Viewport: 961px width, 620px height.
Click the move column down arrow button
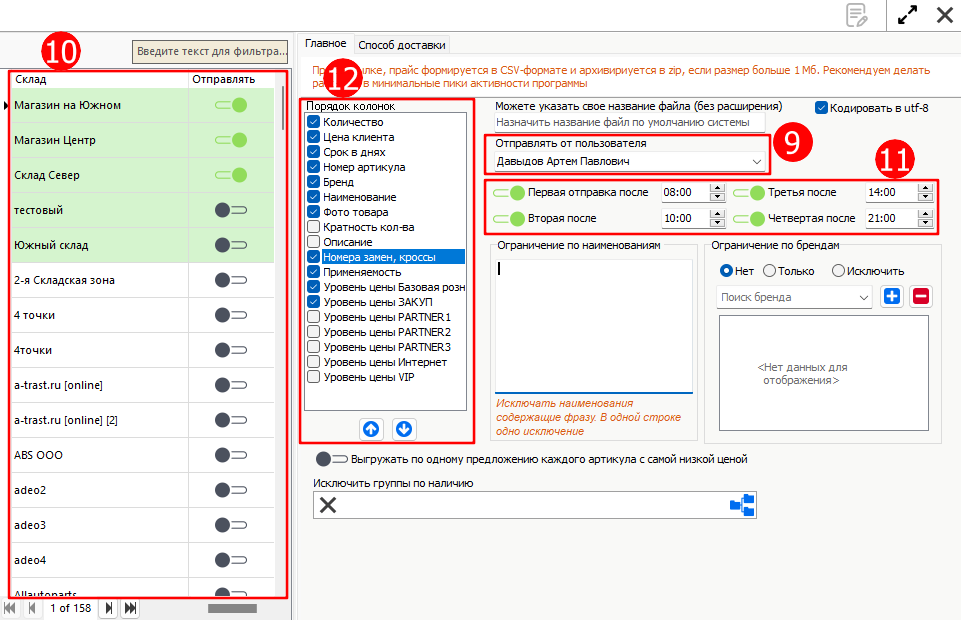pos(404,429)
